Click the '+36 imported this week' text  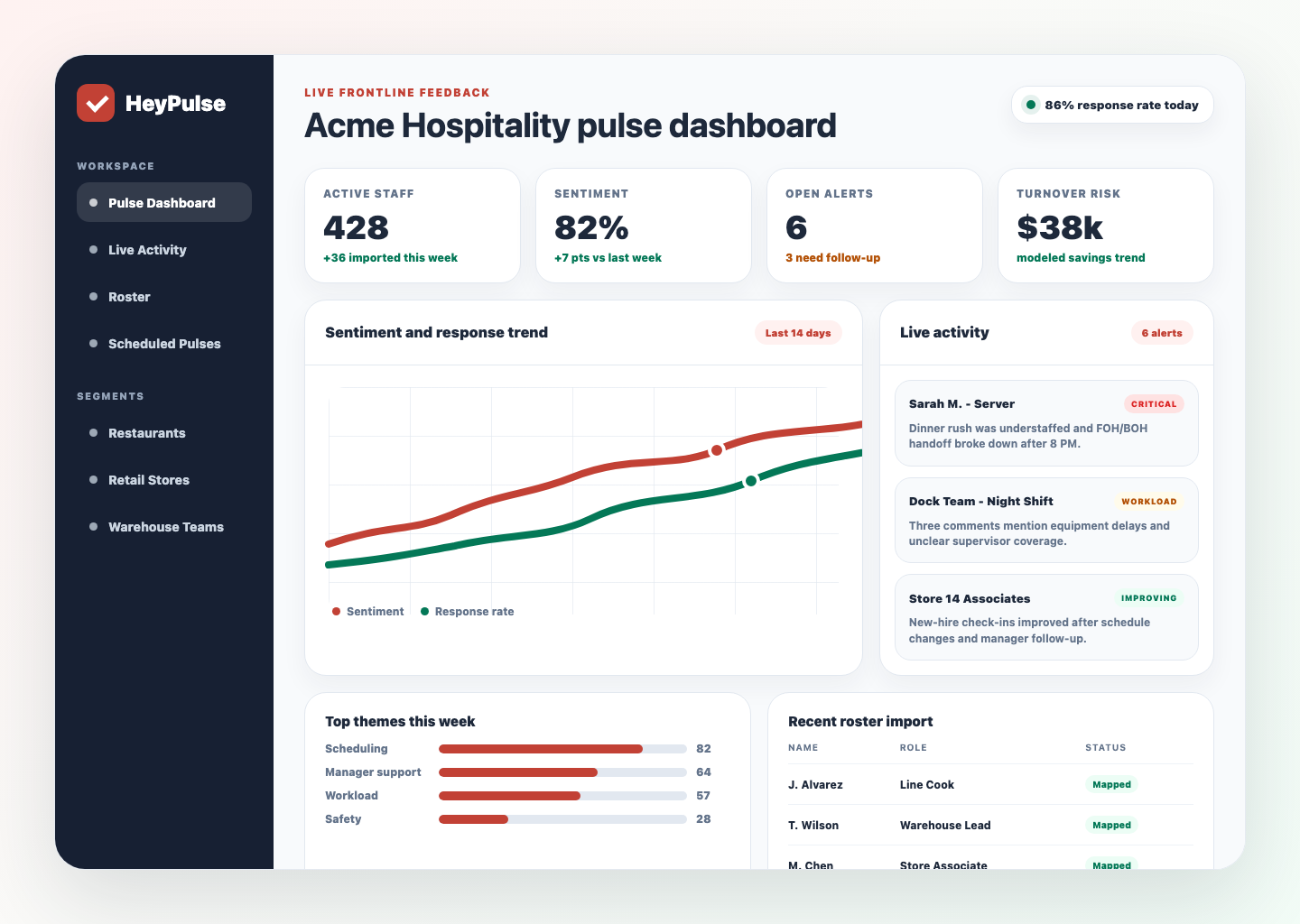point(390,258)
